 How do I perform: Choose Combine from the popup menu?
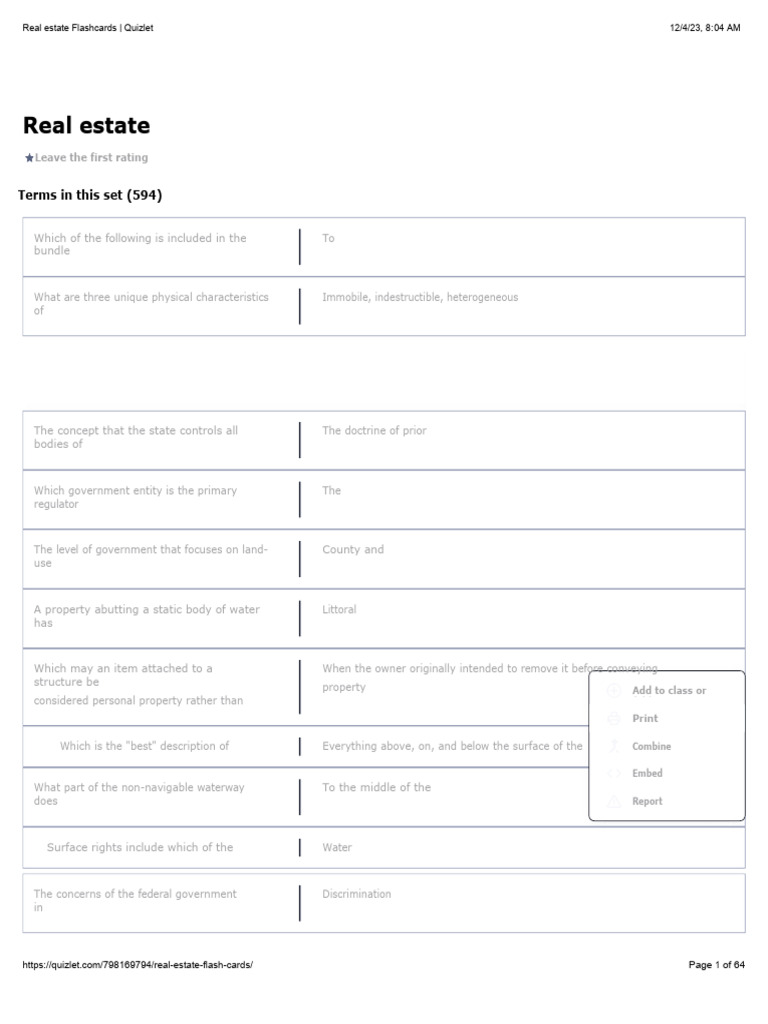[651, 746]
